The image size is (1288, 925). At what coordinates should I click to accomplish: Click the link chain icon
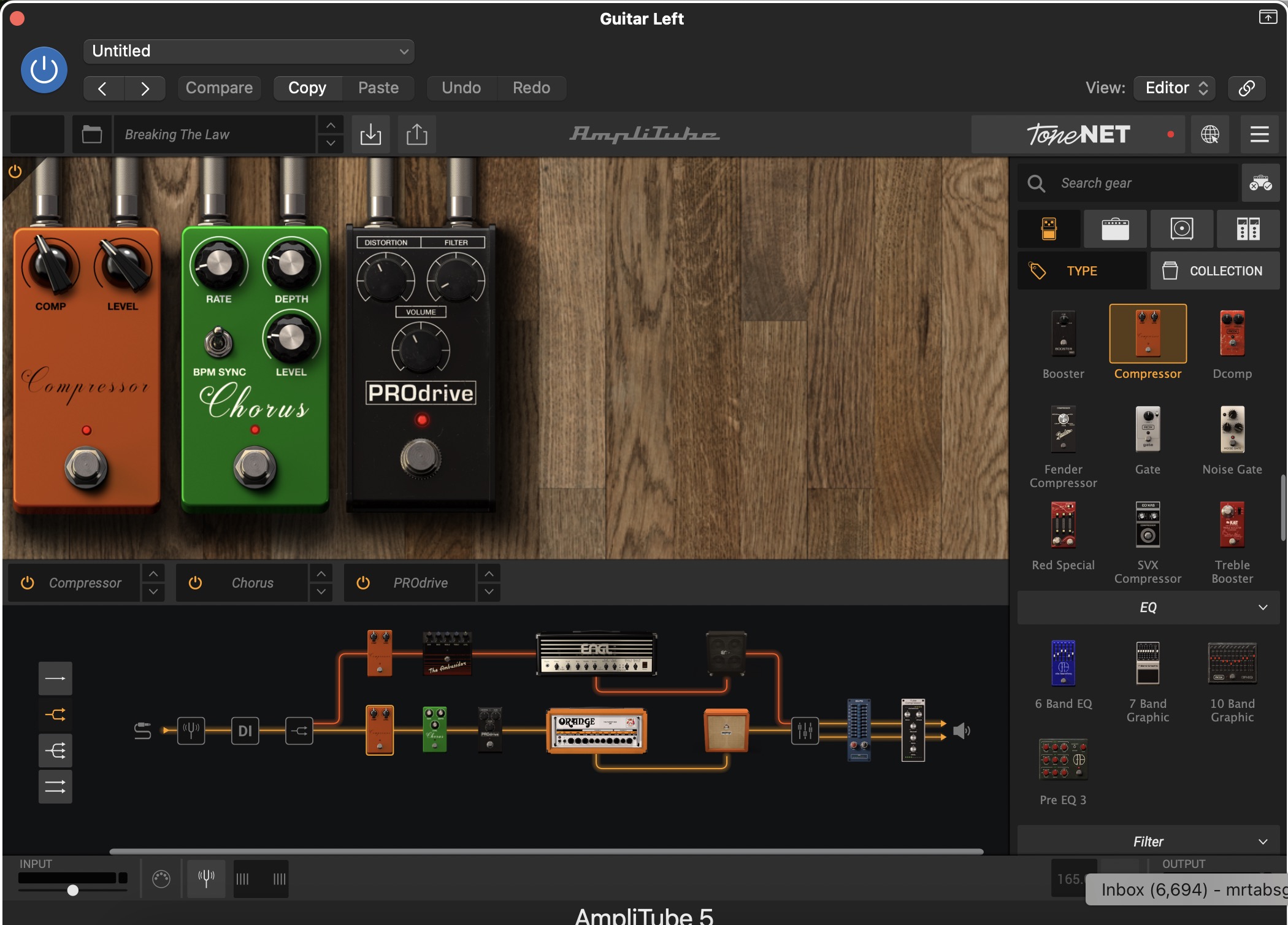pyautogui.click(x=1246, y=88)
